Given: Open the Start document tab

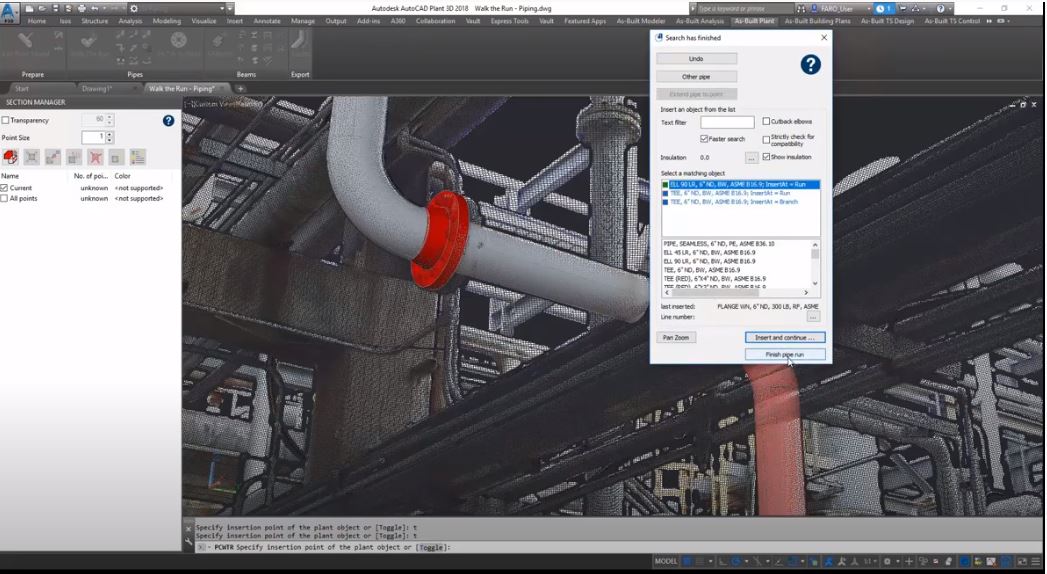Looking at the screenshot, I should [22, 88].
